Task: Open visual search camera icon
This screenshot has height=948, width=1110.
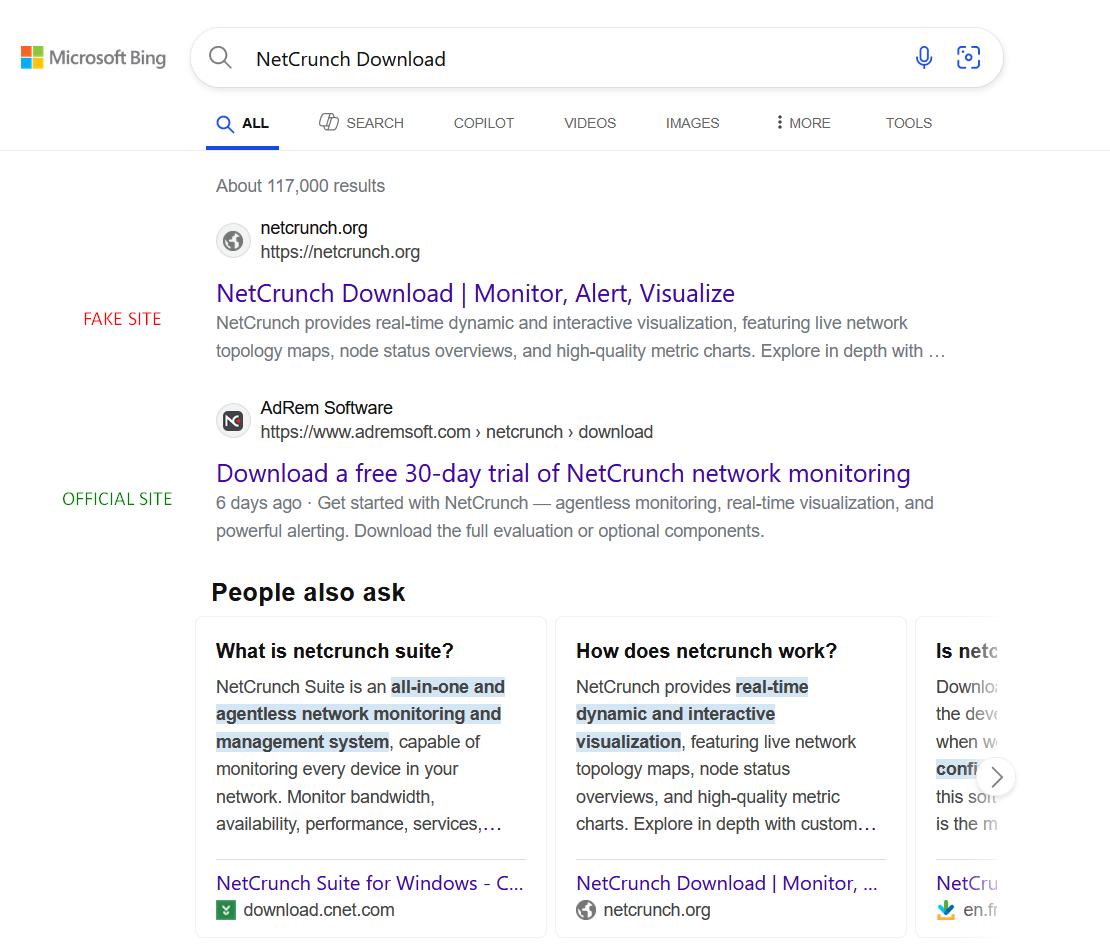Action: pyautogui.click(x=968, y=57)
